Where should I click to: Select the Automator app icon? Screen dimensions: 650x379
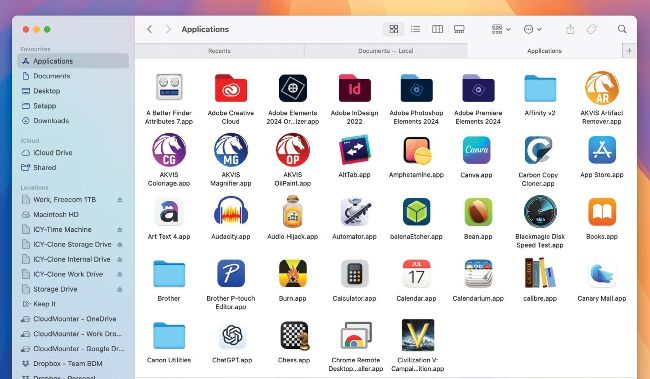[x=355, y=211]
